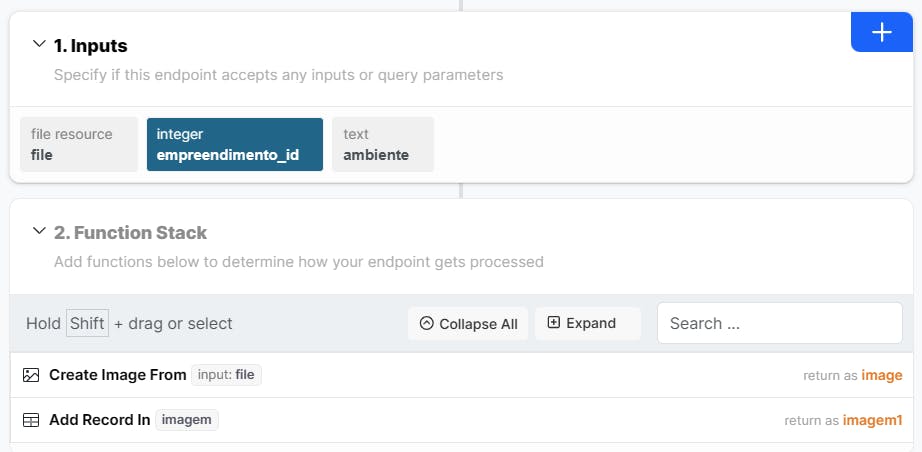Click the 'imagem1' return variable
This screenshot has height=452, width=922.
pyautogui.click(x=872, y=421)
